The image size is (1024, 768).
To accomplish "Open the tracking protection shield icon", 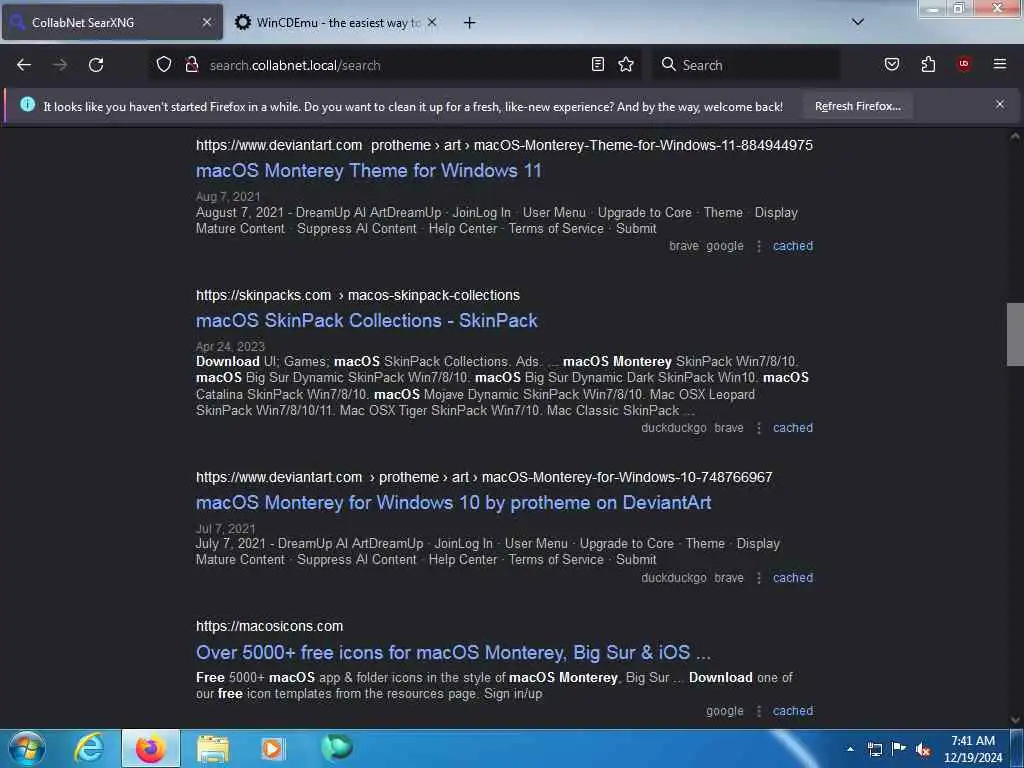I will click(164, 64).
